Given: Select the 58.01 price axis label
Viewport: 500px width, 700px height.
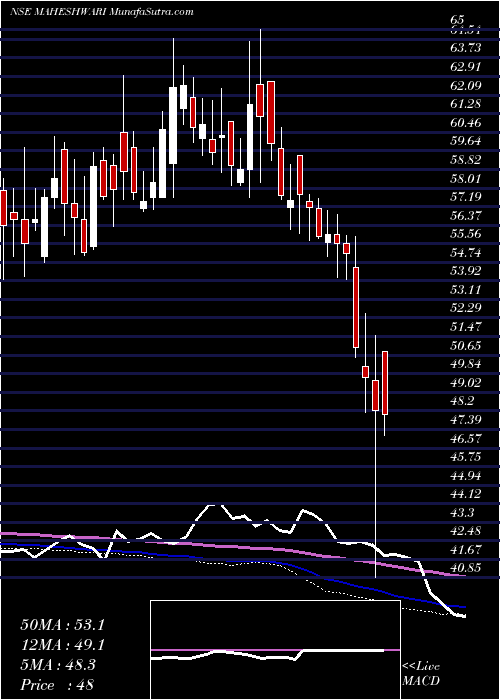Looking at the screenshot, I should (x=466, y=179).
